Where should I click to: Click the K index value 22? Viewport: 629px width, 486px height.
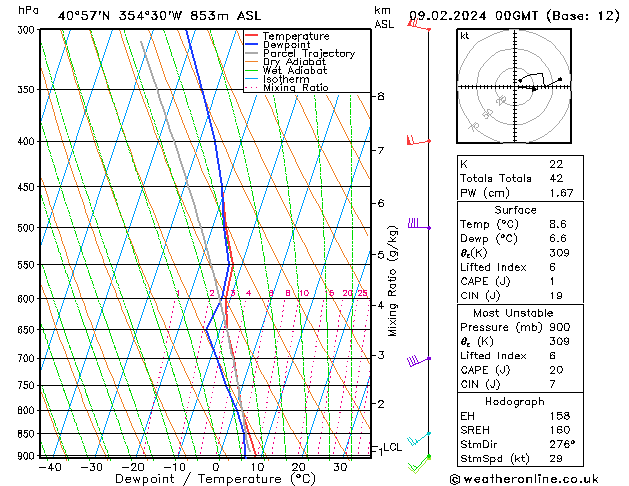[x=556, y=164]
